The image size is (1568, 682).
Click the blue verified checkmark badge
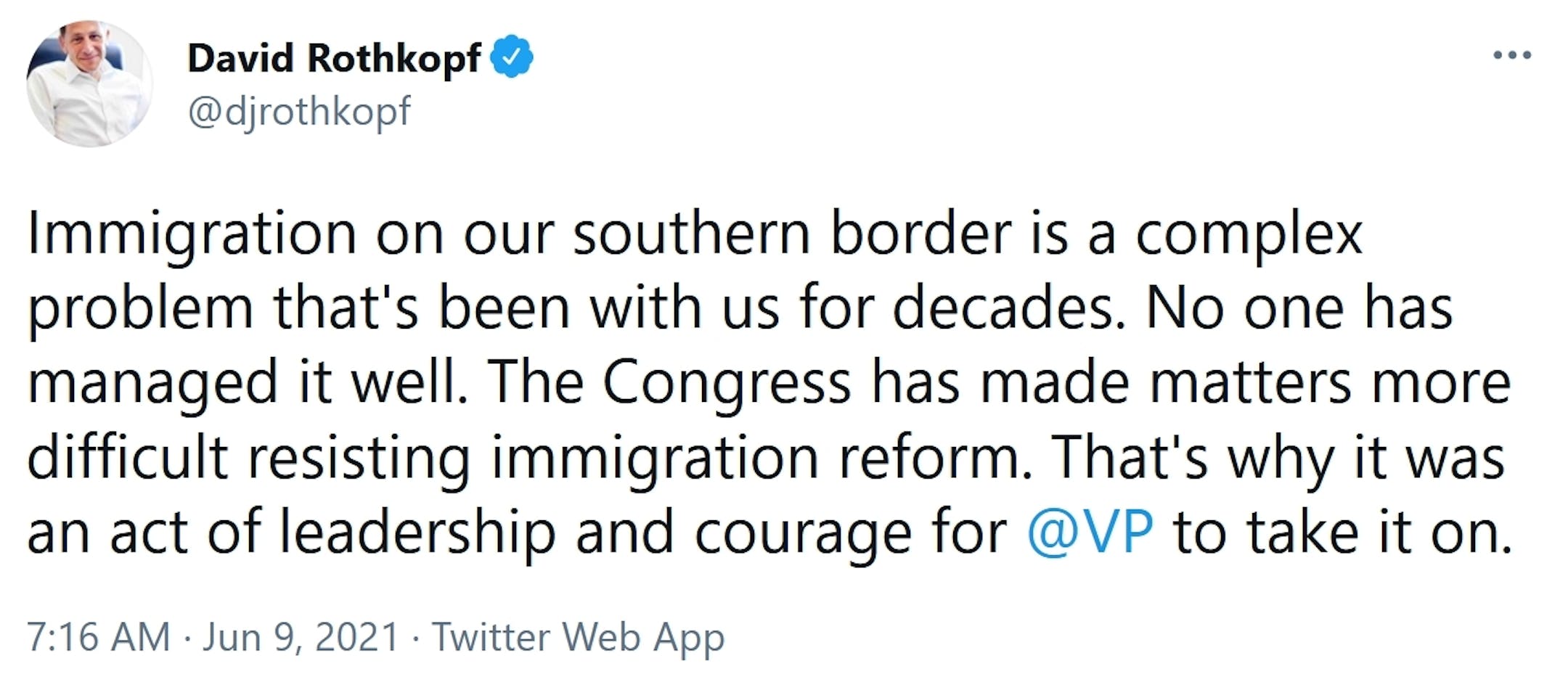click(513, 56)
